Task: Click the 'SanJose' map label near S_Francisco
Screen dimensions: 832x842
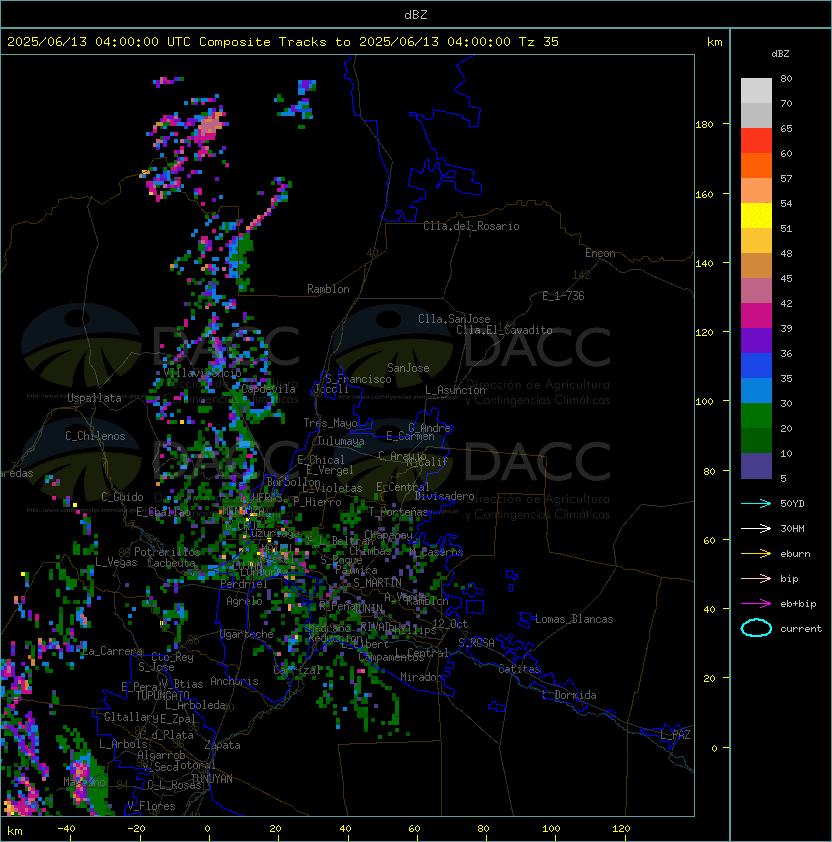Action: (408, 368)
